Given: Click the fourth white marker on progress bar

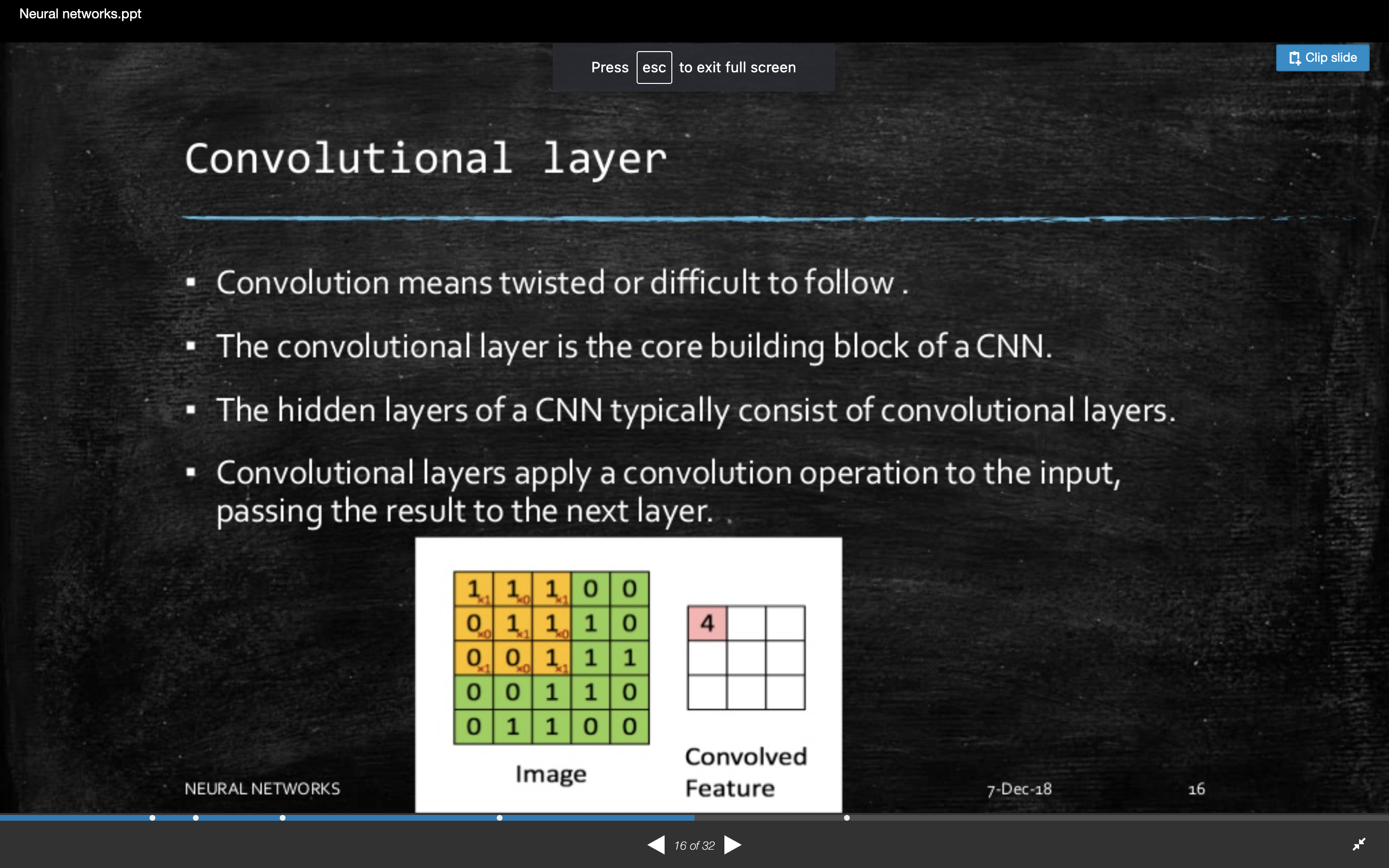Looking at the screenshot, I should tap(499, 817).
